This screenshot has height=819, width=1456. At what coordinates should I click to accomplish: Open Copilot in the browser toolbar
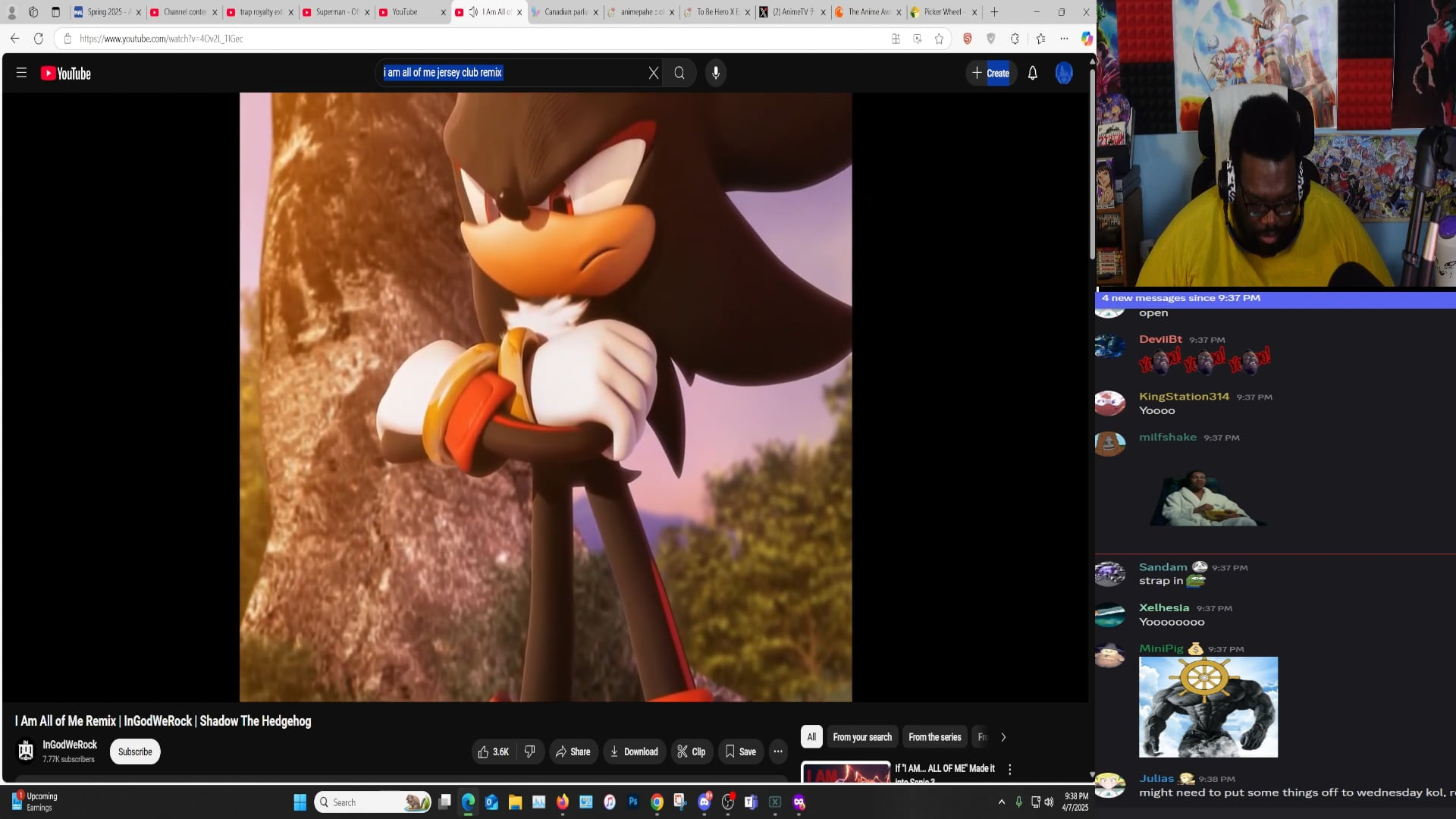pyautogui.click(x=1087, y=39)
